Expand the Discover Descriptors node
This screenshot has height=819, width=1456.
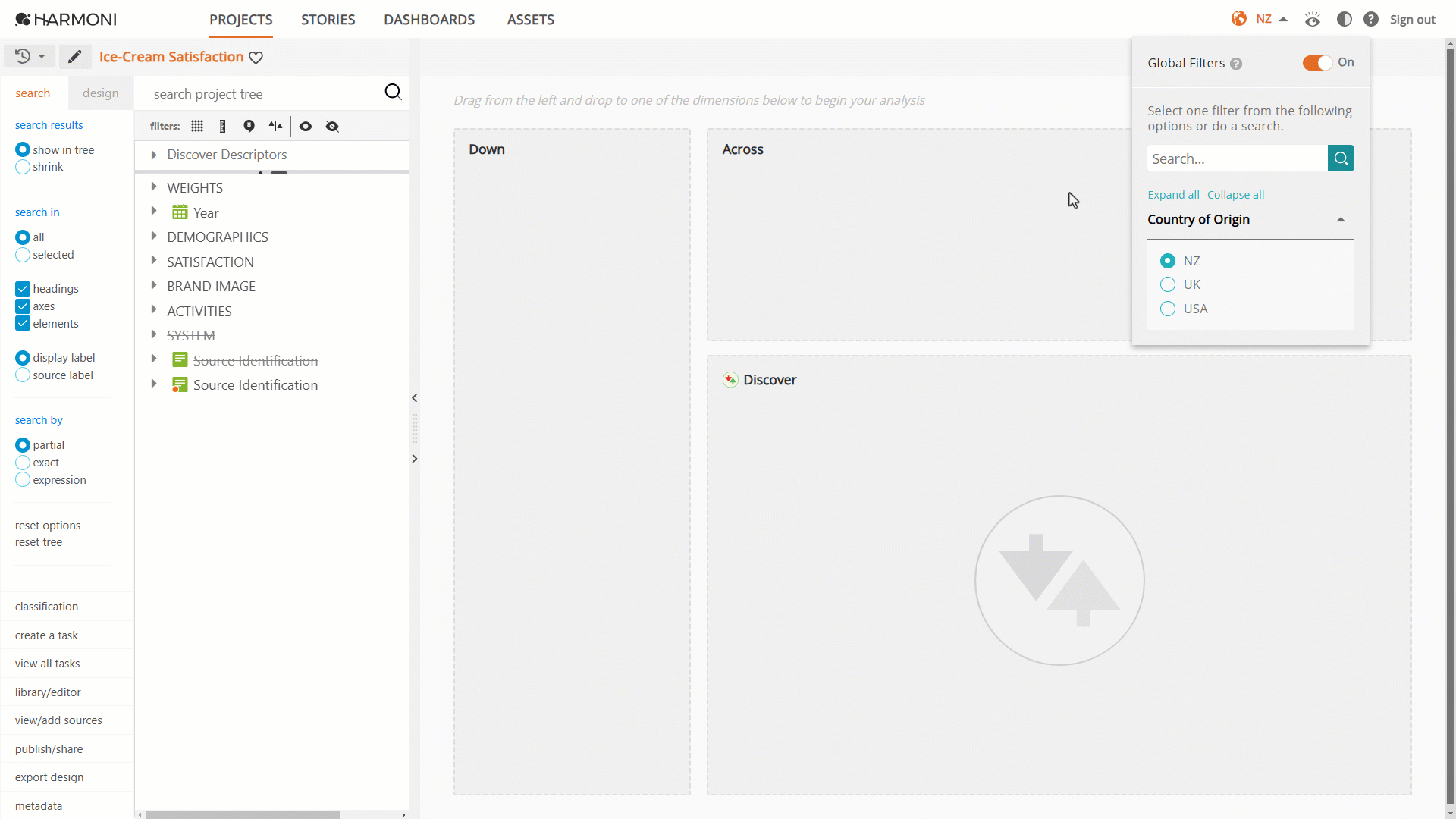click(154, 155)
